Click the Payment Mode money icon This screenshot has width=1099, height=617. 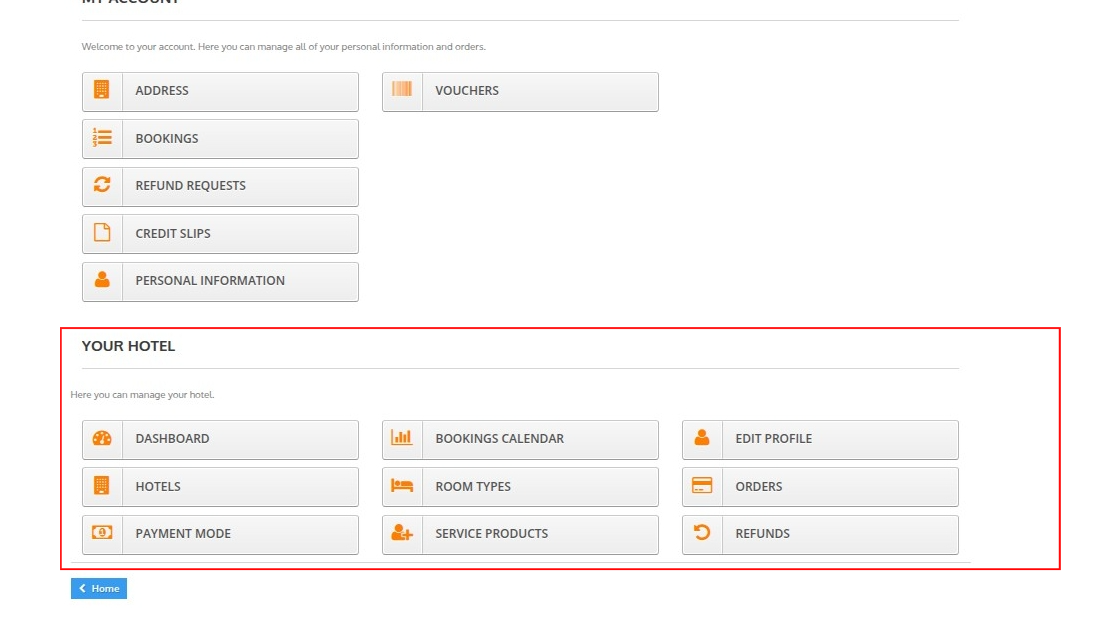[x=102, y=533]
